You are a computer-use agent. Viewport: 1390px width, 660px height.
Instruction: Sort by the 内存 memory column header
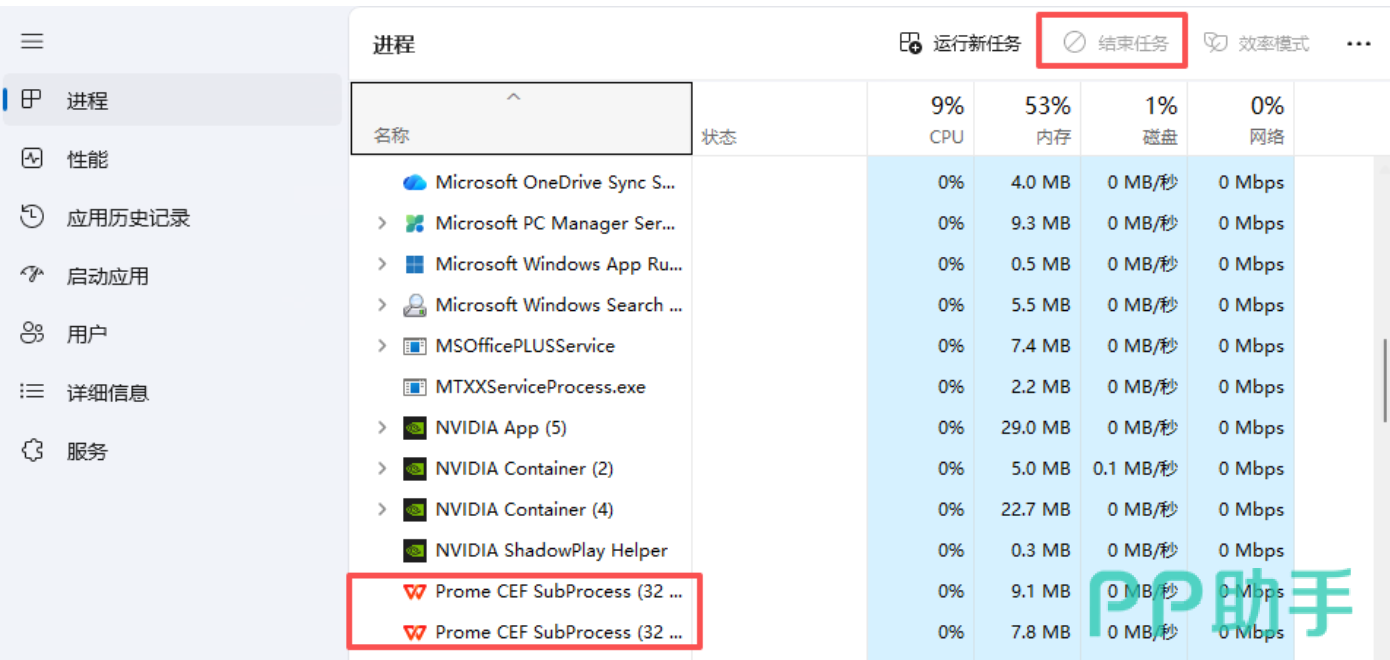[x=1027, y=118]
